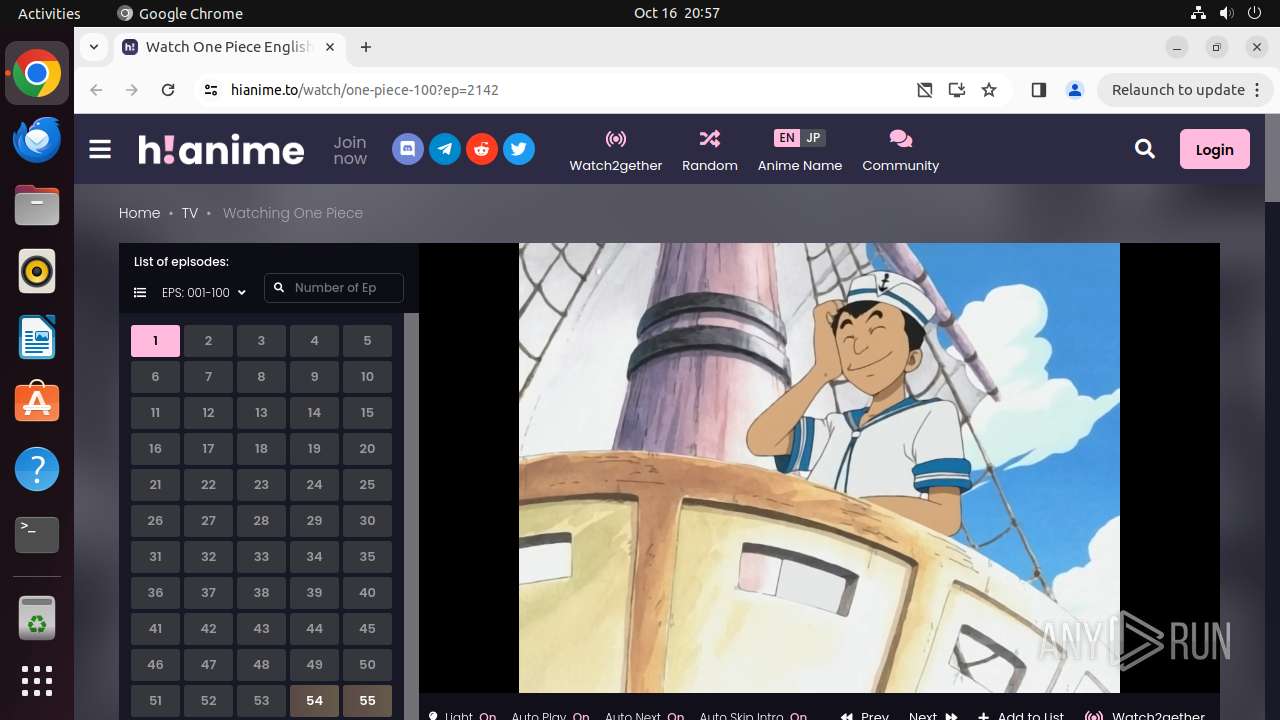Viewport: 1280px width, 720px height.
Task: Select the Watch One Piece English tab
Action: (x=230, y=47)
